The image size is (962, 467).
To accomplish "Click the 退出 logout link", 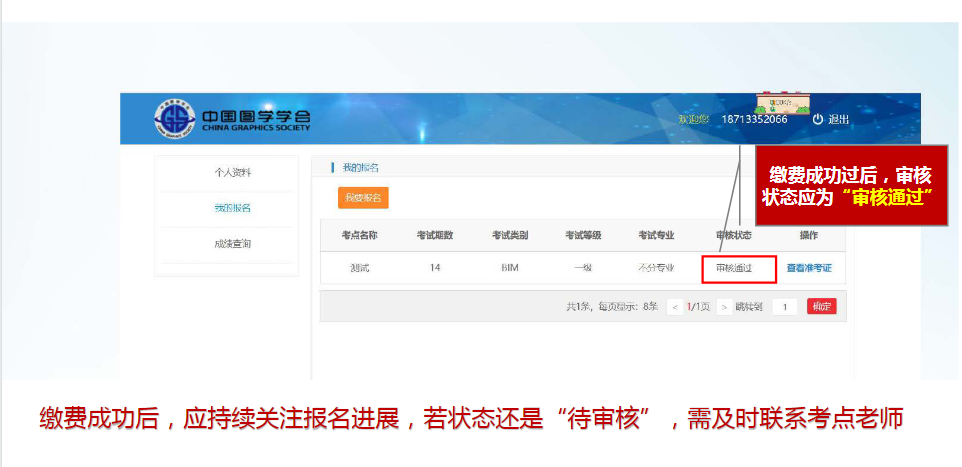I will [838, 119].
